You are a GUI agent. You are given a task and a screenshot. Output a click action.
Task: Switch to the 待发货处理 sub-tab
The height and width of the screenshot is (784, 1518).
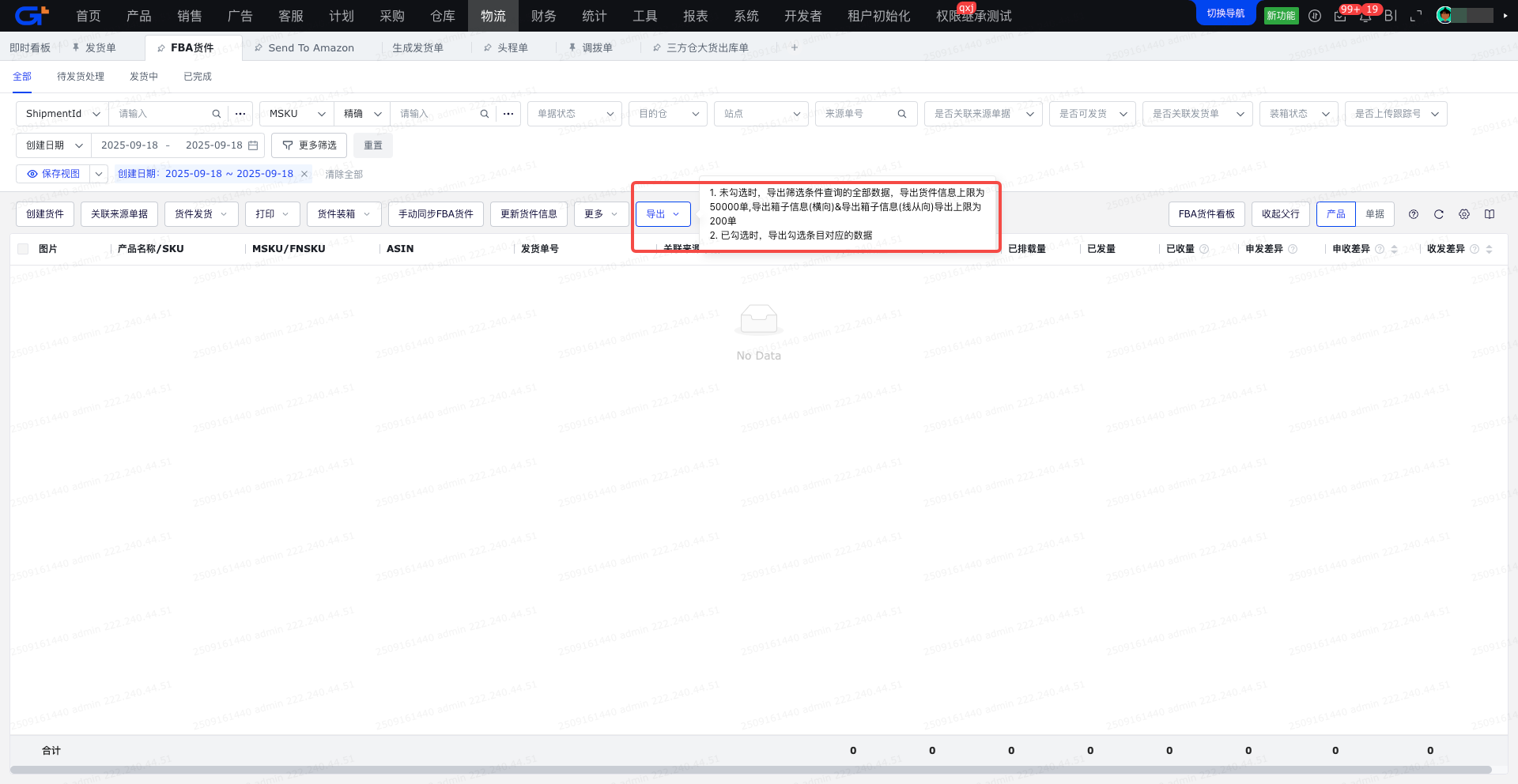pyautogui.click(x=81, y=77)
